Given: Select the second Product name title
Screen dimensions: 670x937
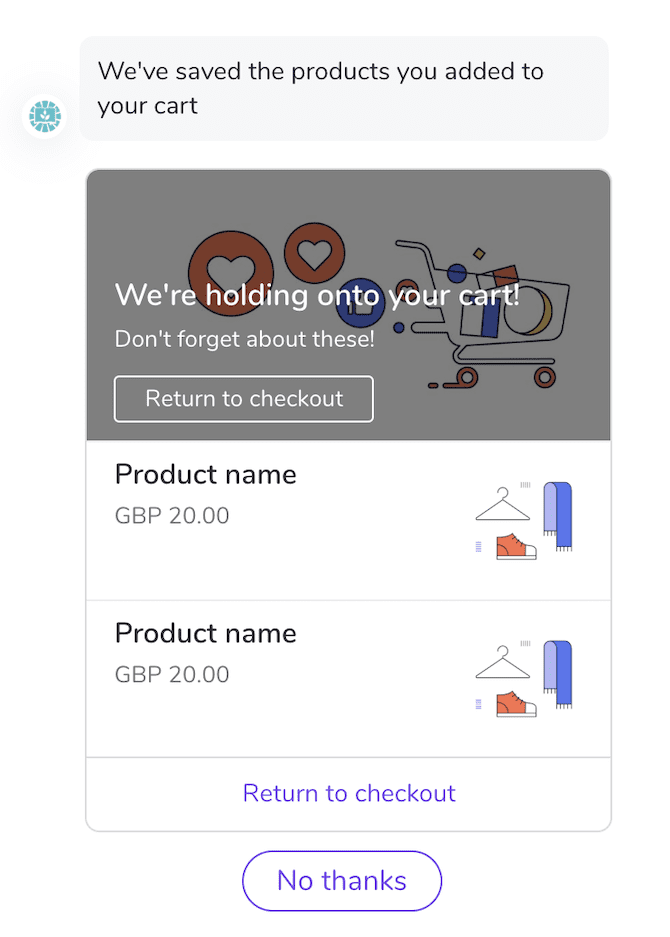Looking at the screenshot, I should tap(206, 633).
